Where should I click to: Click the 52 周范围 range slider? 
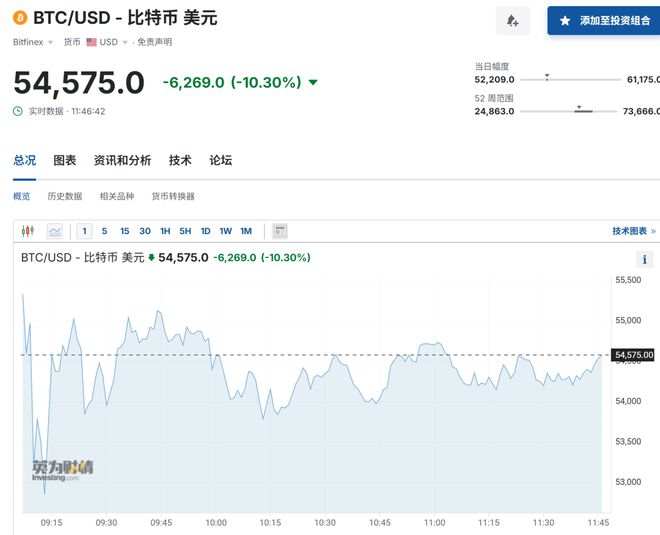pos(569,111)
